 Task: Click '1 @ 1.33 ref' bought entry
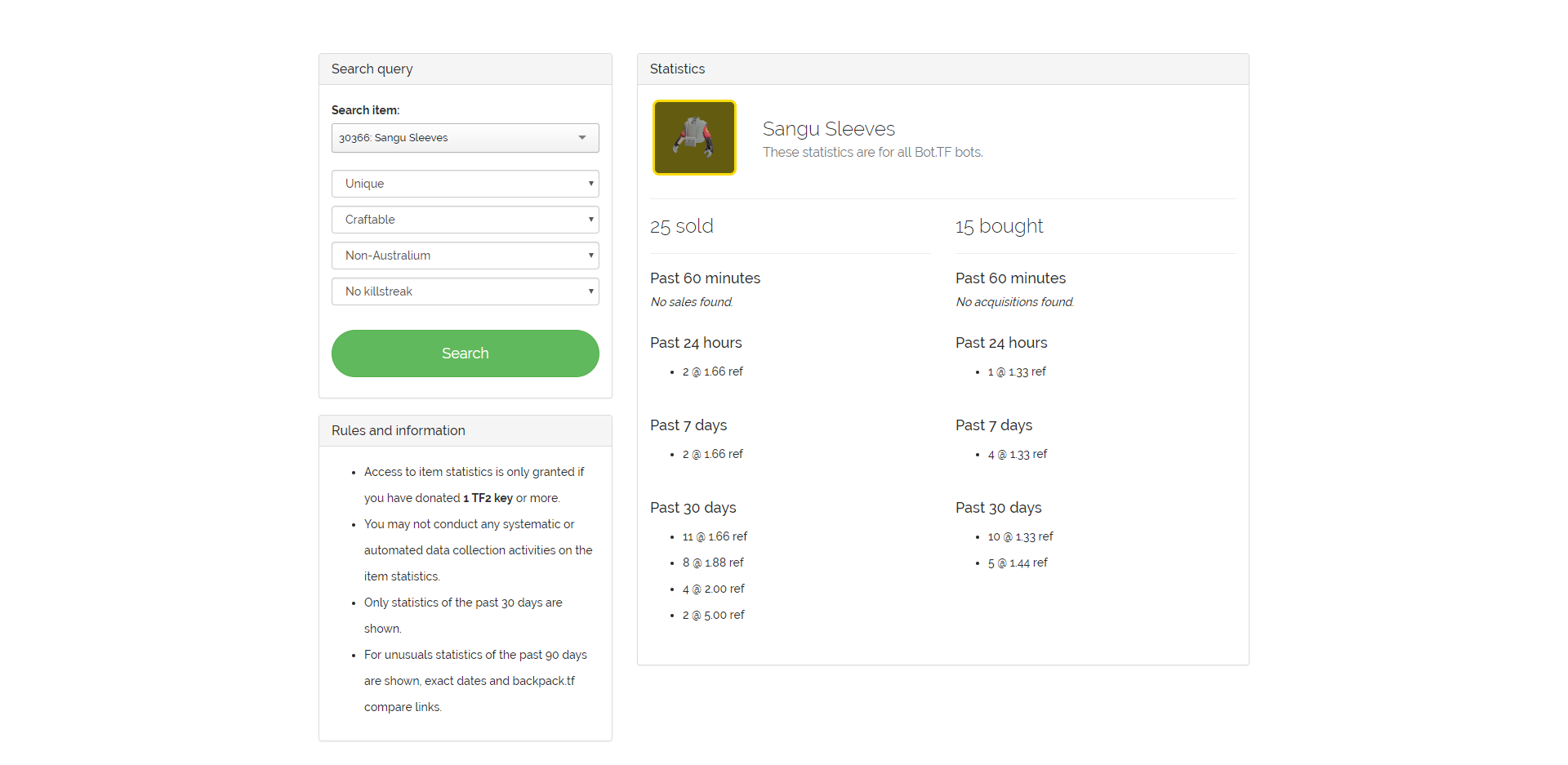(x=1017, y=371)
